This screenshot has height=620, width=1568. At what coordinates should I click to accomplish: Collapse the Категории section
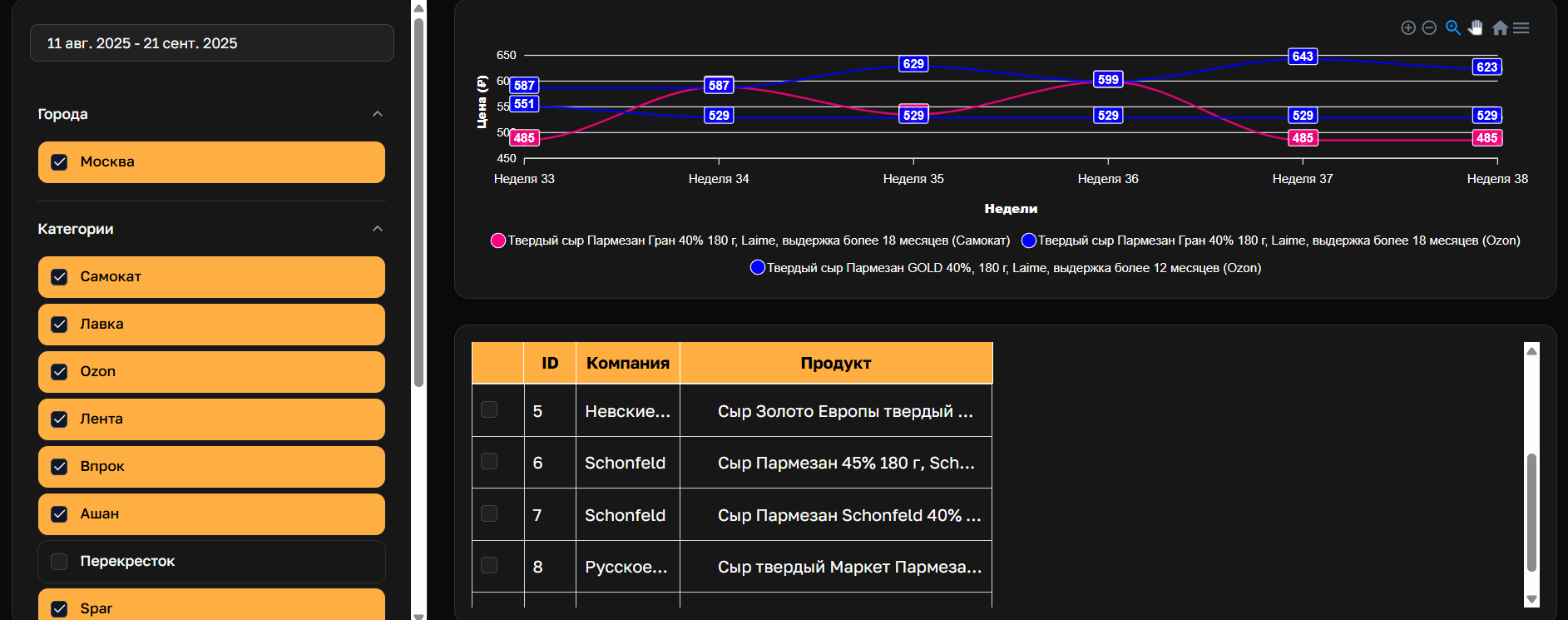pyautogui.click(x=378, y=229)
